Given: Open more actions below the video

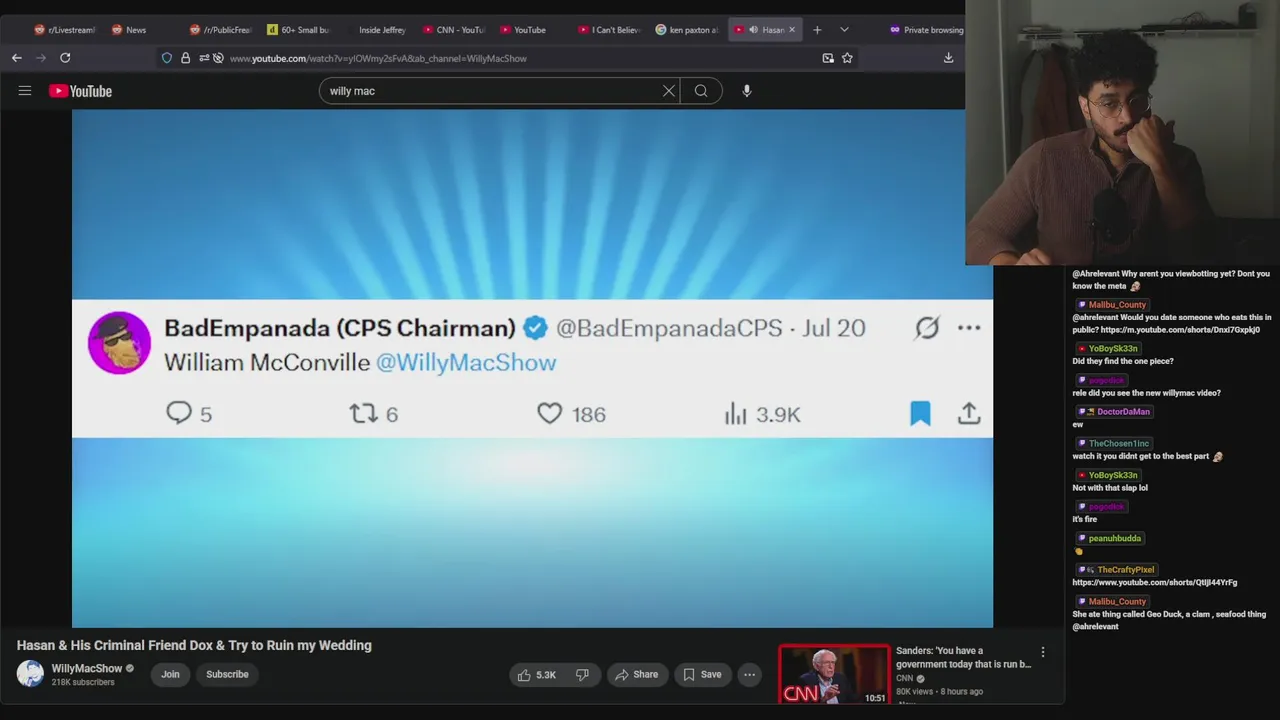Looking at the screenshot, I should tap(749, 675).
